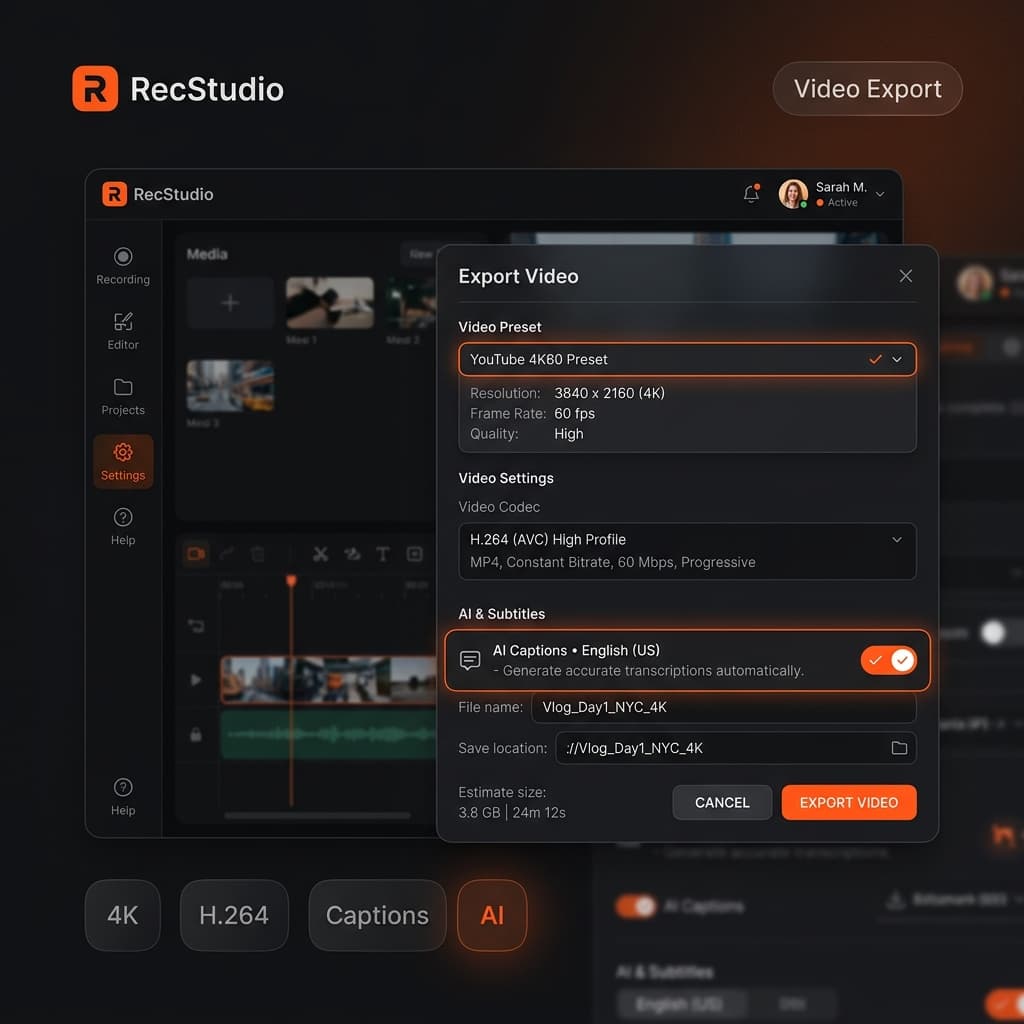Select the Text tool in the timeline toolbar
This screenshot has height=1024, width=1024.
(381, 554)
